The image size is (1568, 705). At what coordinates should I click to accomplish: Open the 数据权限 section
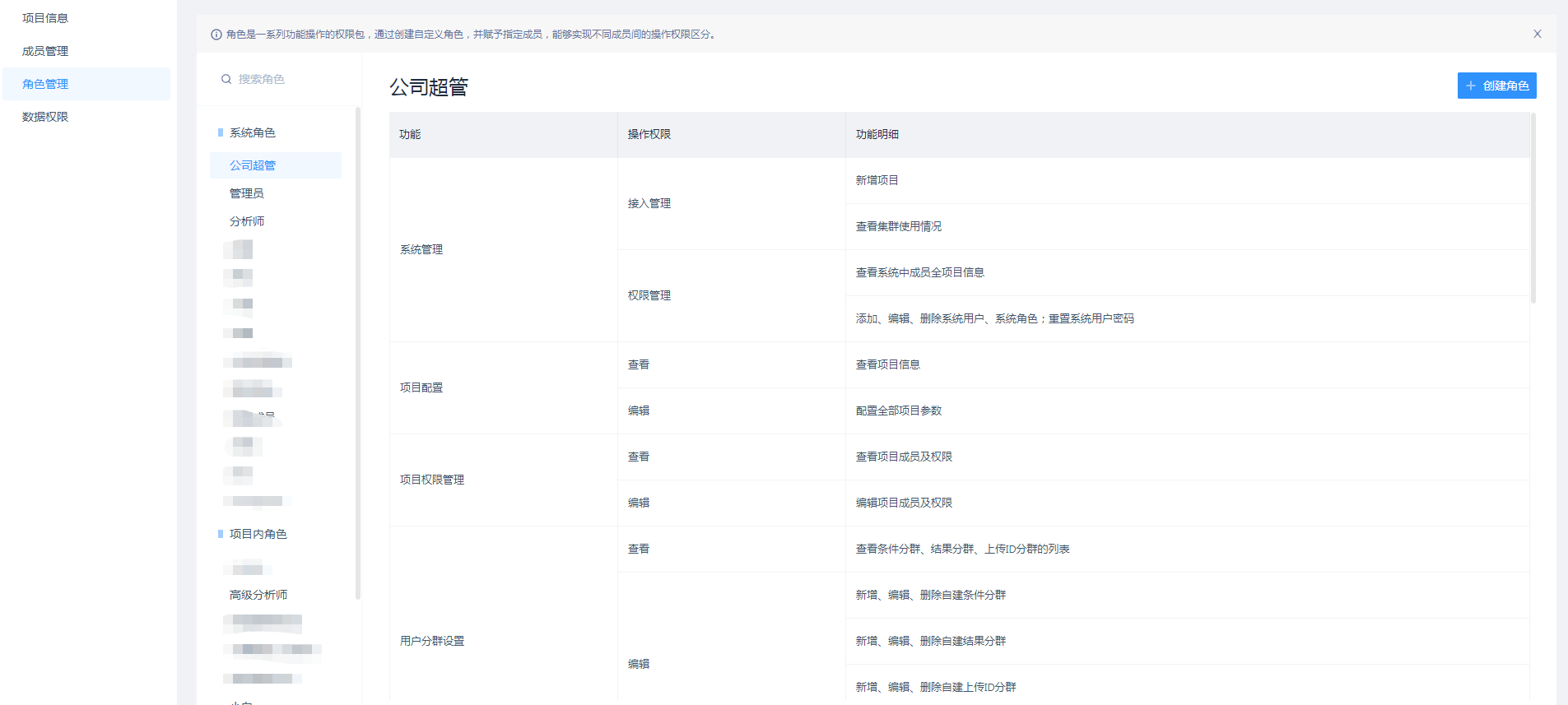coord(45,117)
